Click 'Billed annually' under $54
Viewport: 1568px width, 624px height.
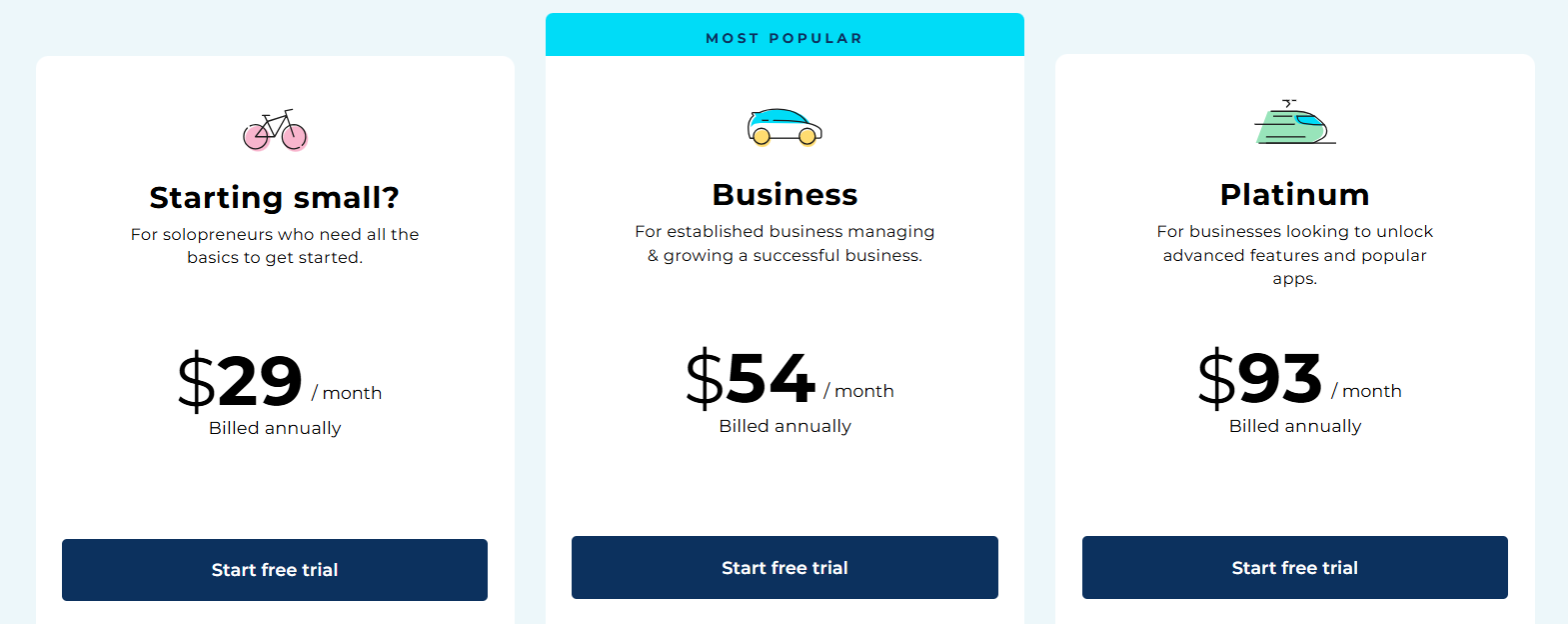click(784, 426)
